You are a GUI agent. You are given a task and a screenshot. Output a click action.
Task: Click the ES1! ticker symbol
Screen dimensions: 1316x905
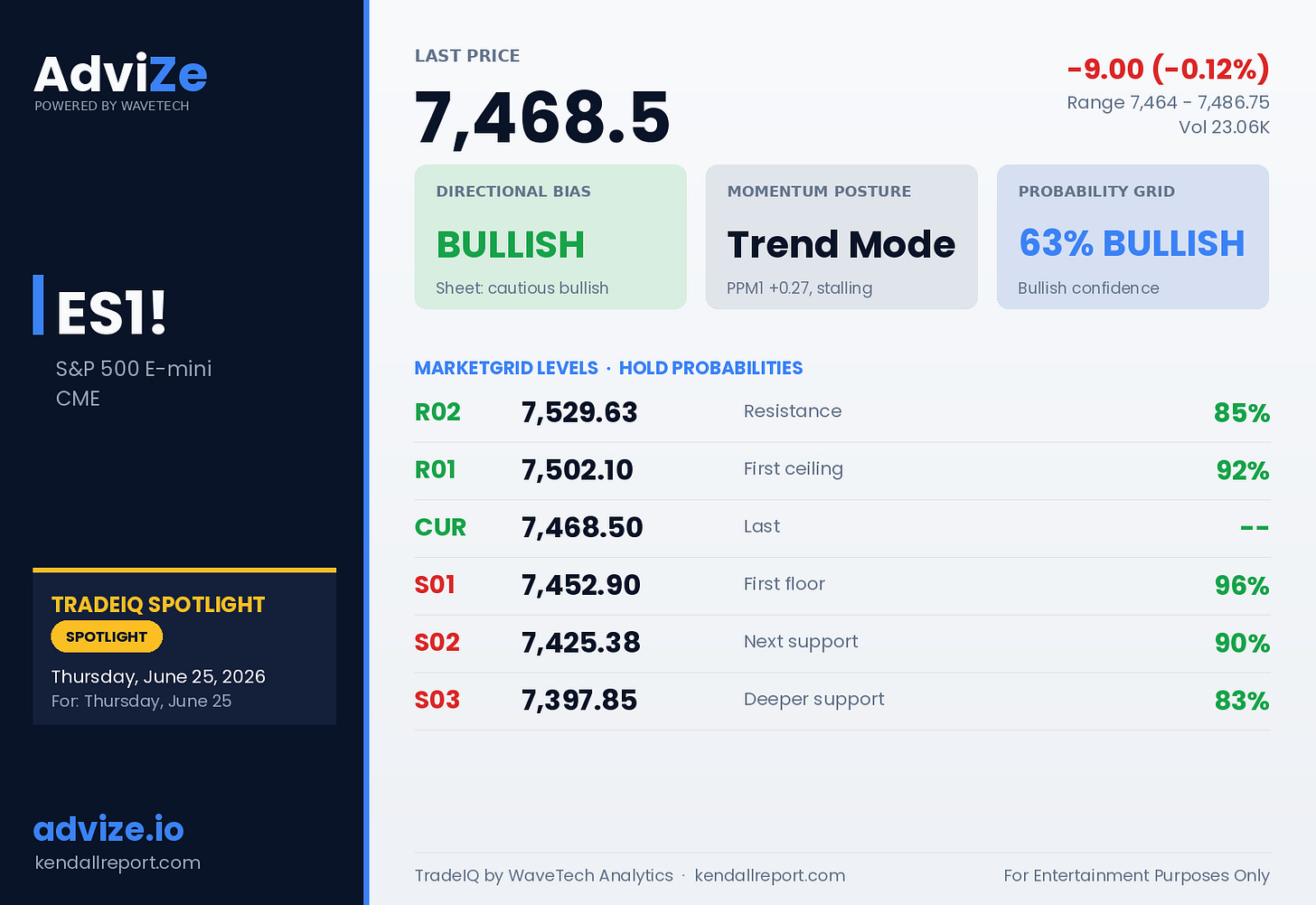pyautogui.click(x=111, y=313)
